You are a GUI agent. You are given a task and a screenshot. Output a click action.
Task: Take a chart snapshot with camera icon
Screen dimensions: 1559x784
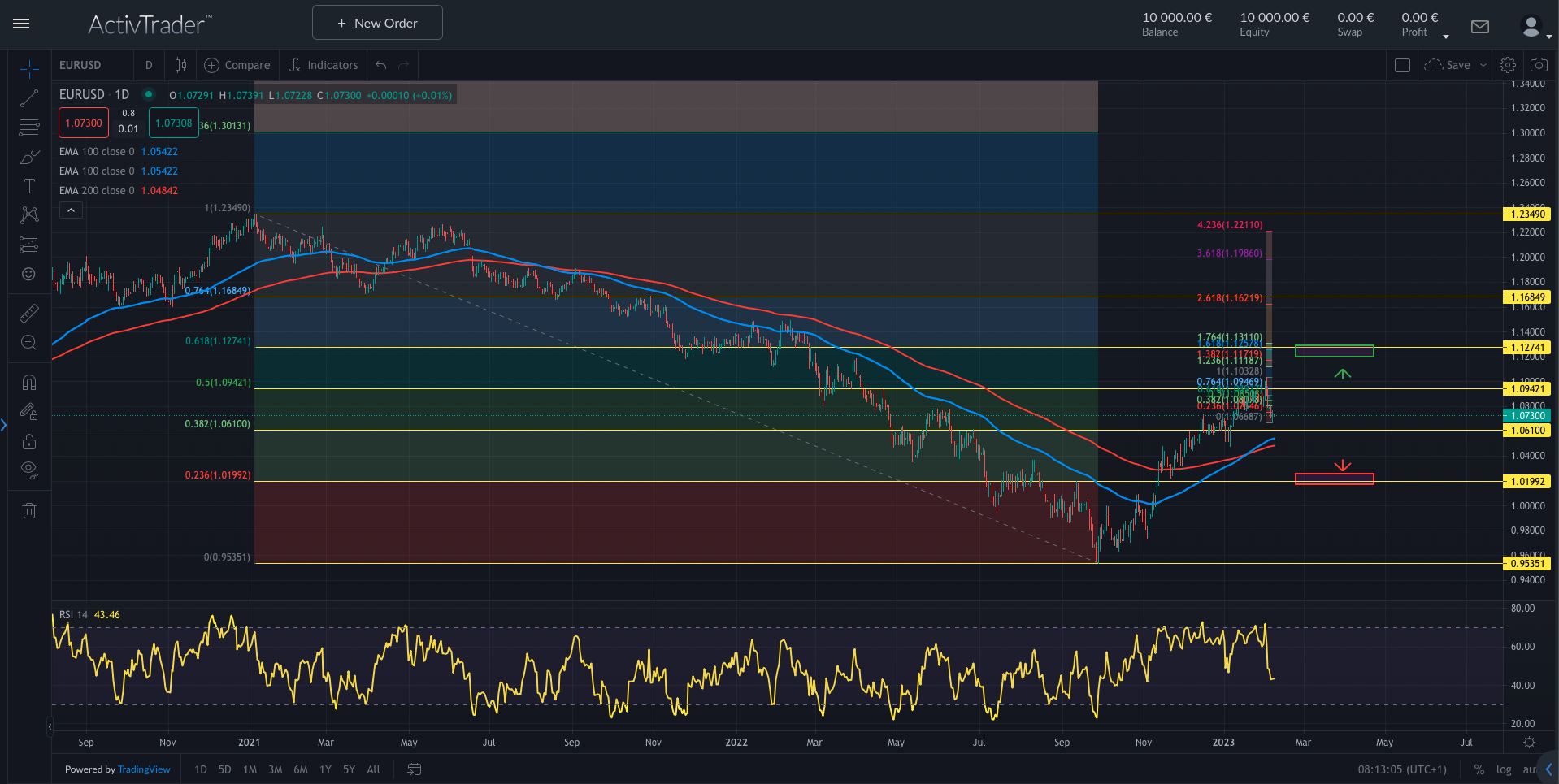1539,65
